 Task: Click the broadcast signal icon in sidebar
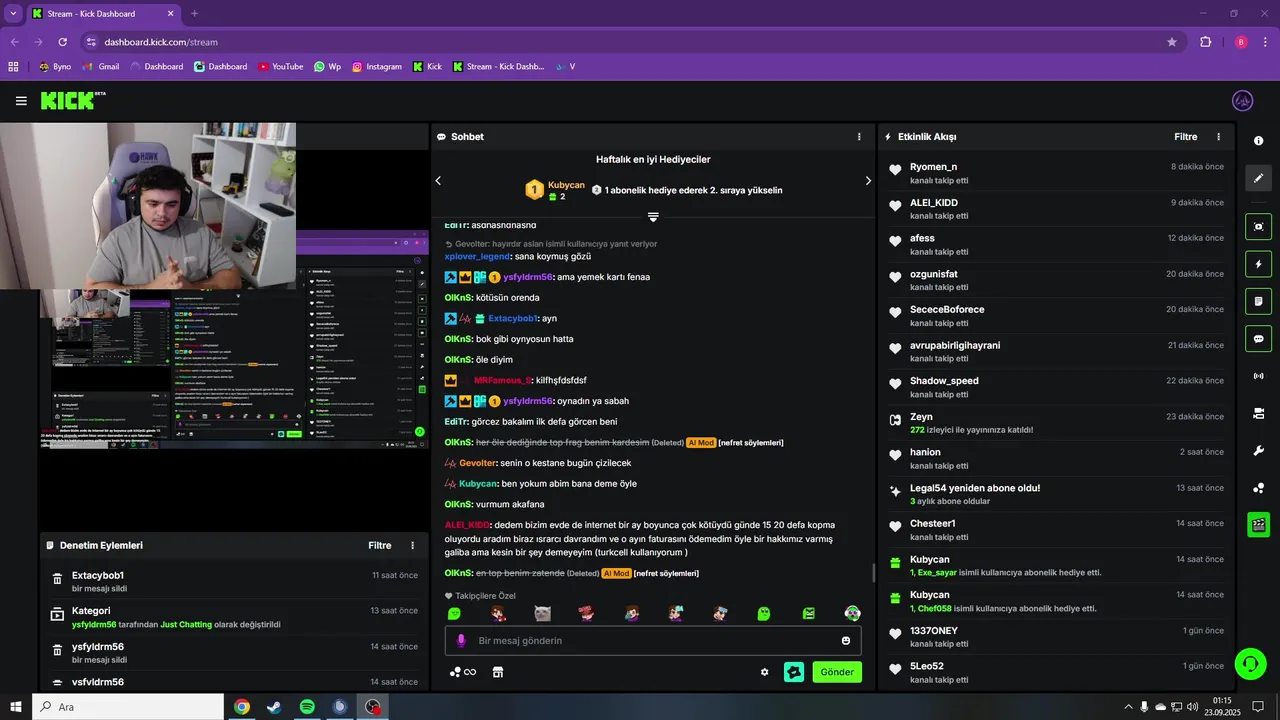1259,376
